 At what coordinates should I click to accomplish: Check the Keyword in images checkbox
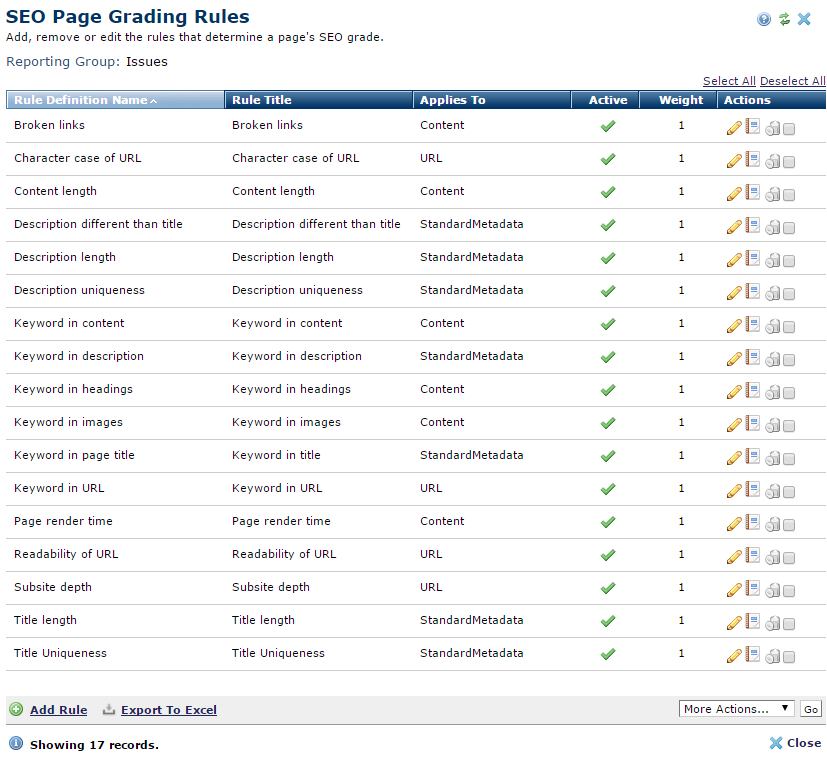pyautogui.click(x=788, y=426)
